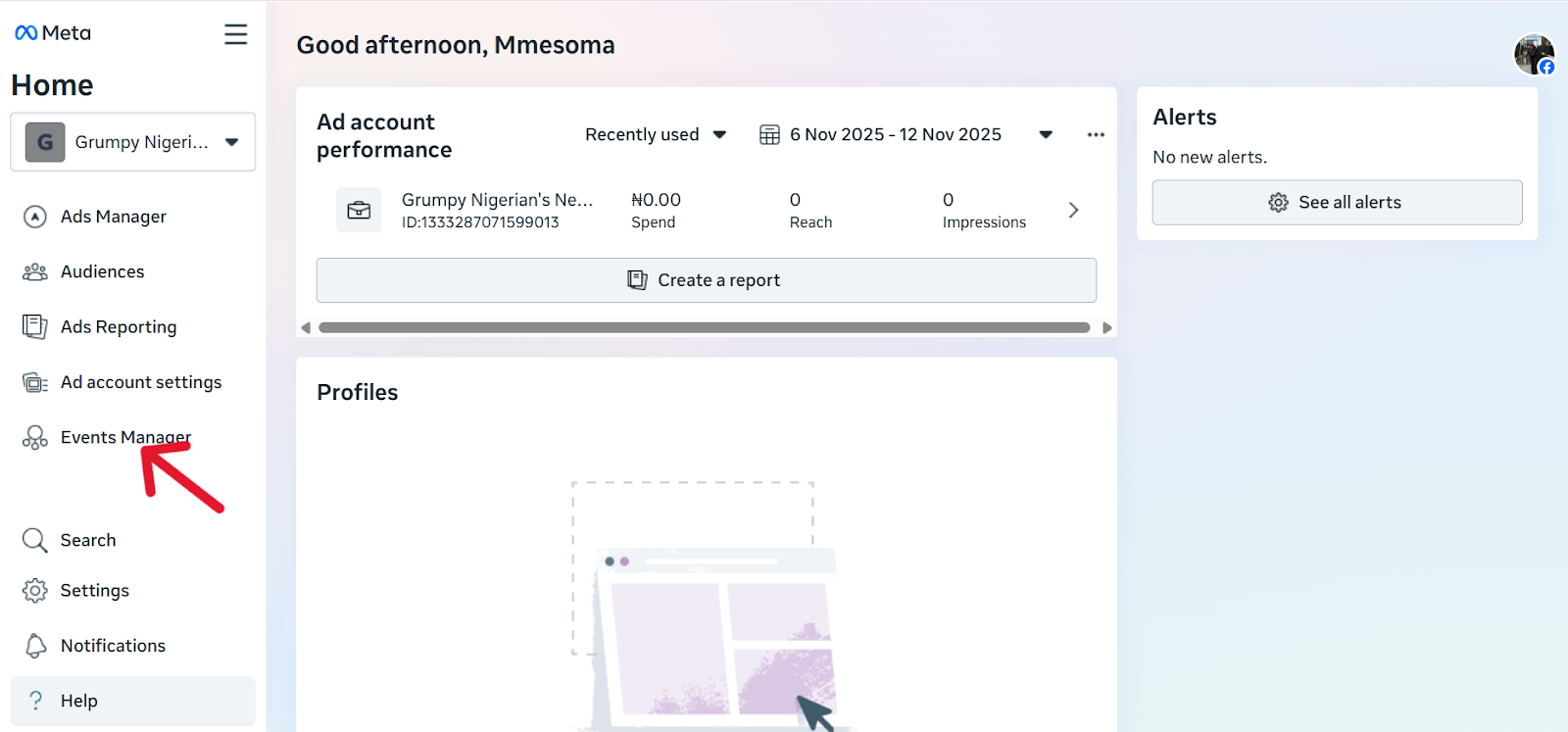Click the Notifications bell icon

35,646
